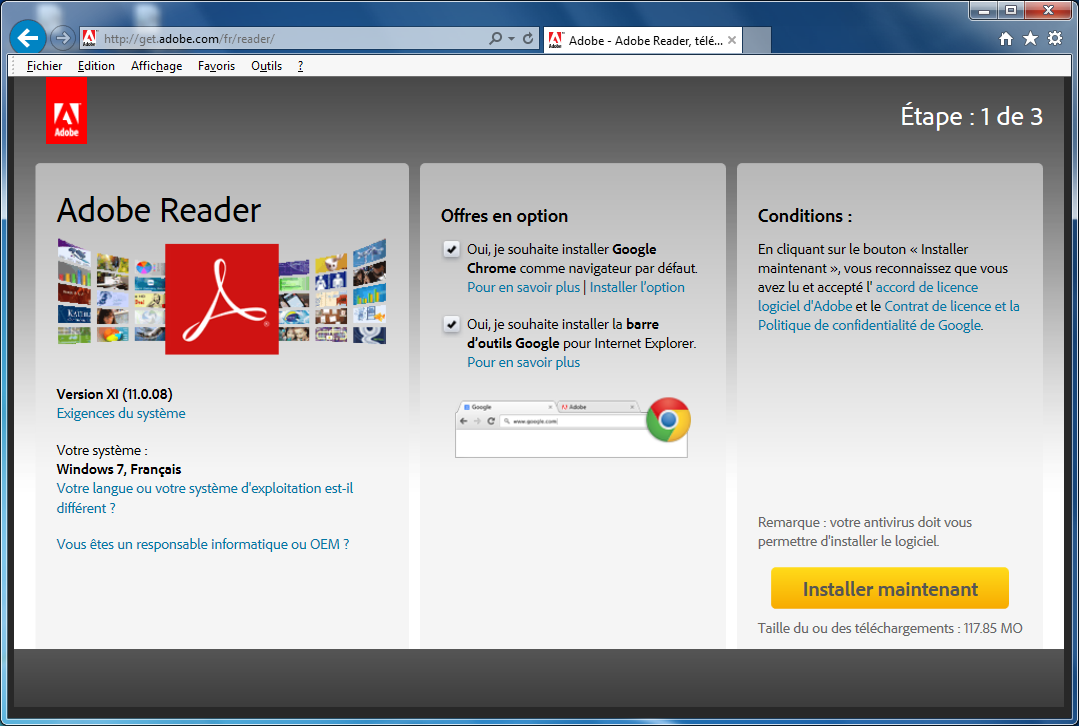Click the red Adobe logo
Viewport: 1079px width, 726px height.
(x=66, y=110)
